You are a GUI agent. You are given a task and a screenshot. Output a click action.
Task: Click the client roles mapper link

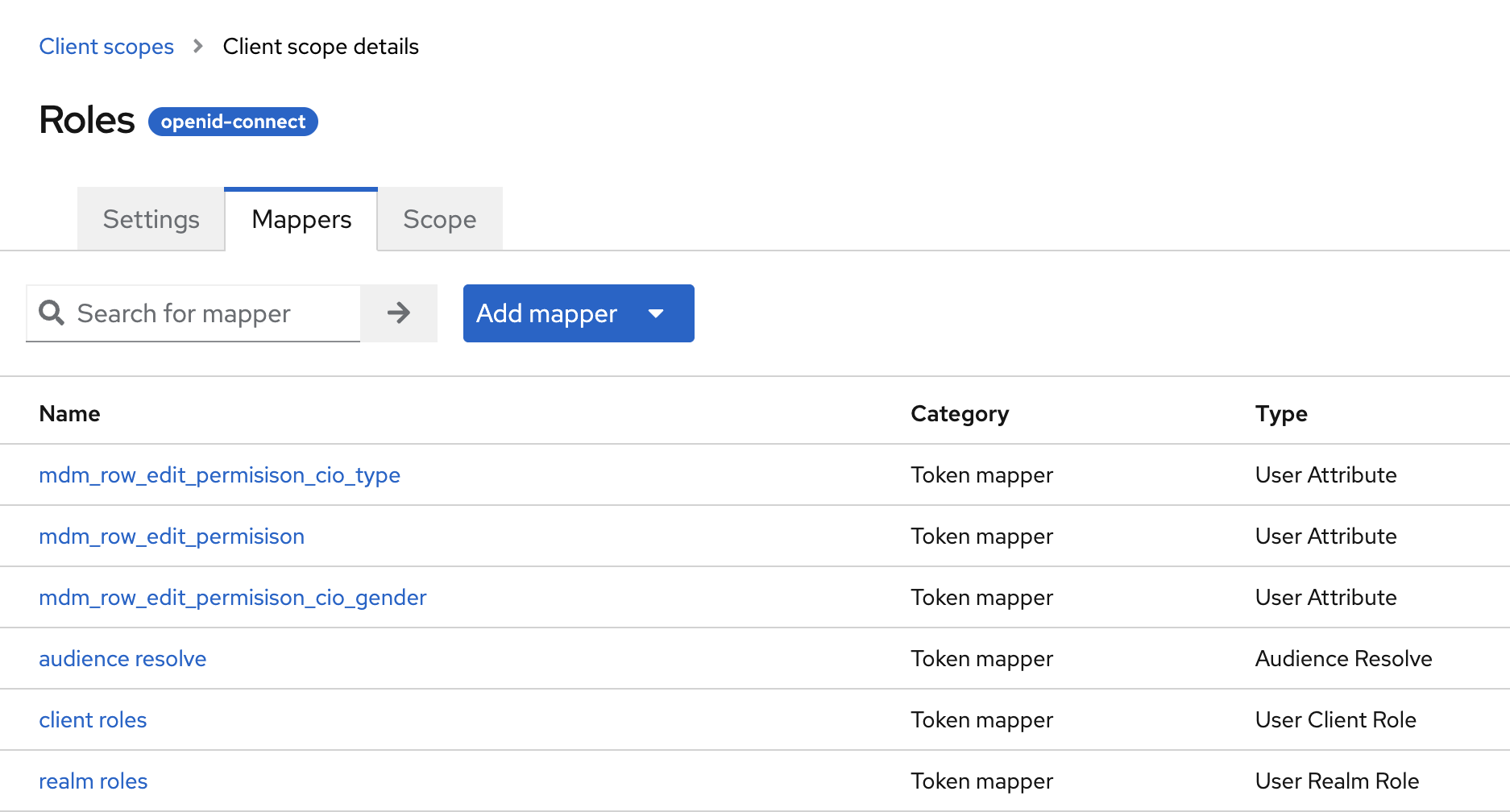pos(93,719)
